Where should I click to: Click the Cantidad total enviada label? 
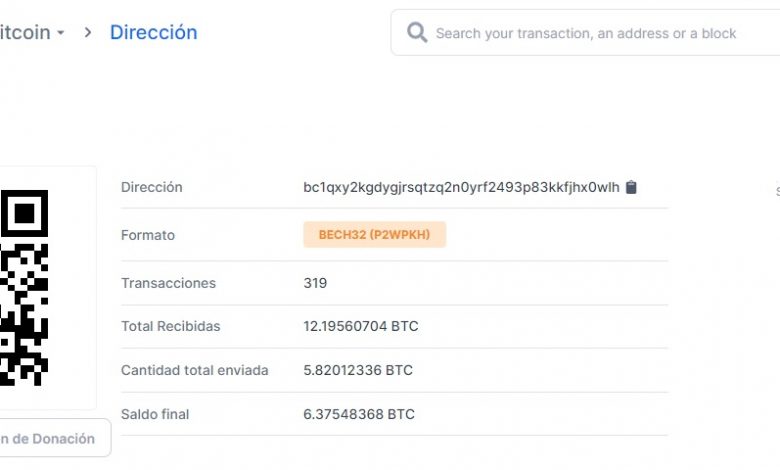[x=194, y=370]
